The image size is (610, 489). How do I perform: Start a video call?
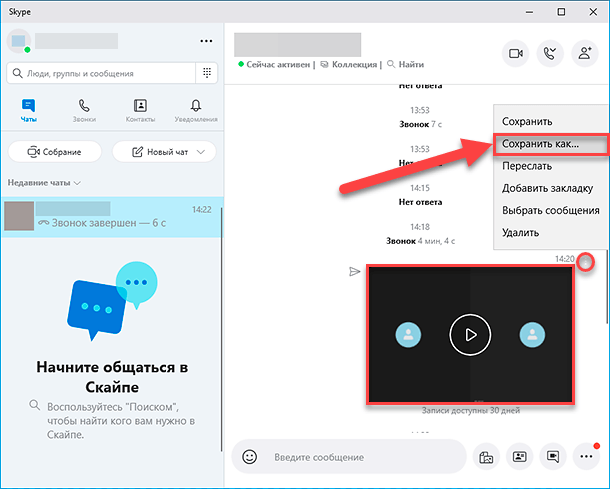pos(515,53)
